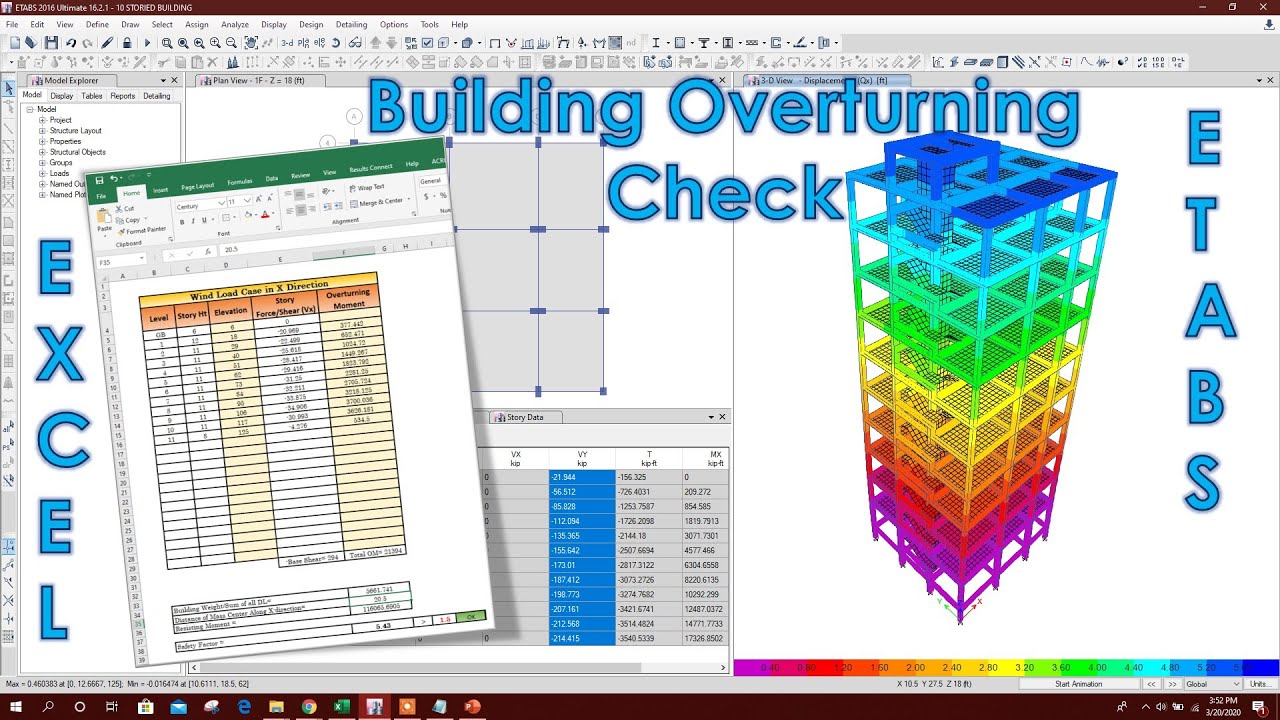Switch to the Formulas ribbon tab
This screenshot has height=720, width=1280.
click(x=240, y=182)
